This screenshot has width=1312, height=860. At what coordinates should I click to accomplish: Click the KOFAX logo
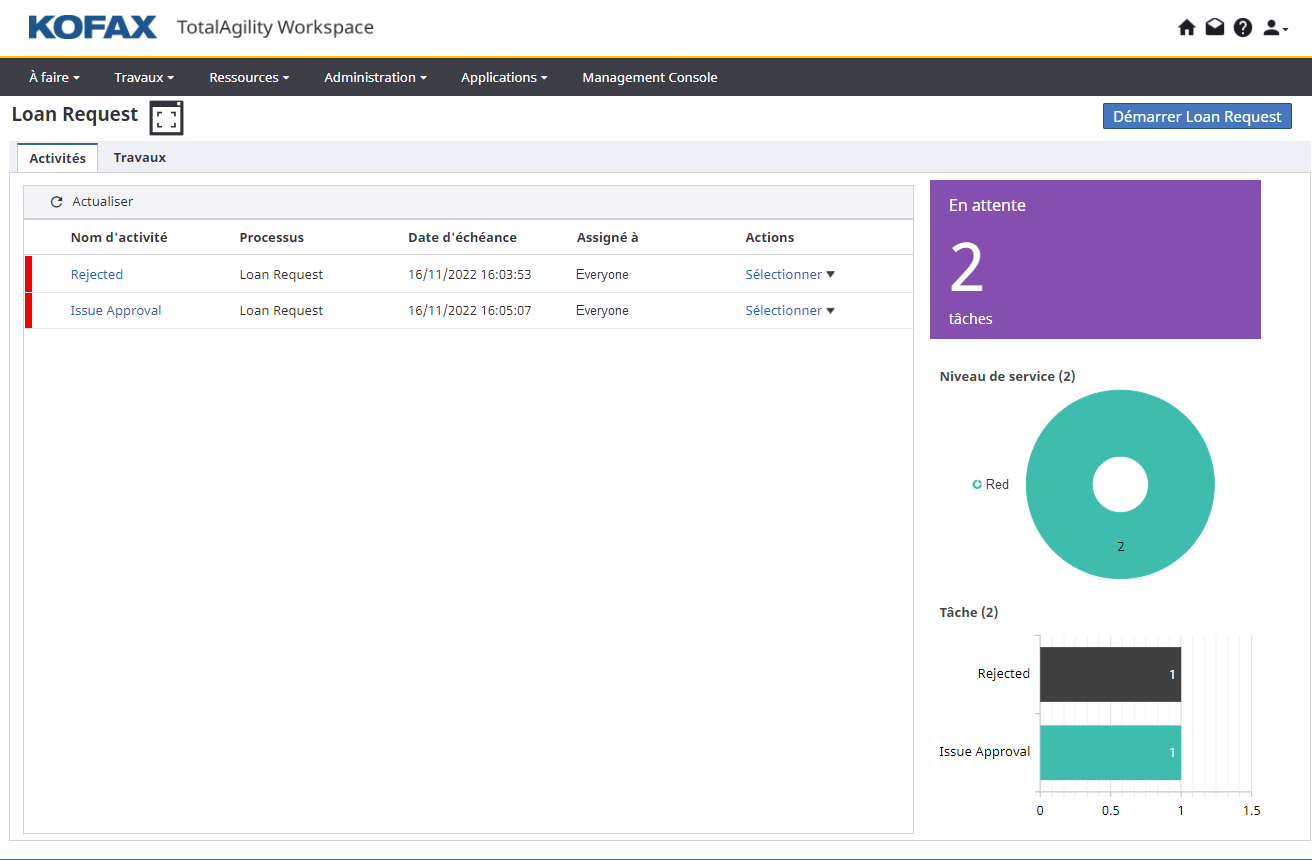(x=93, y=27)
